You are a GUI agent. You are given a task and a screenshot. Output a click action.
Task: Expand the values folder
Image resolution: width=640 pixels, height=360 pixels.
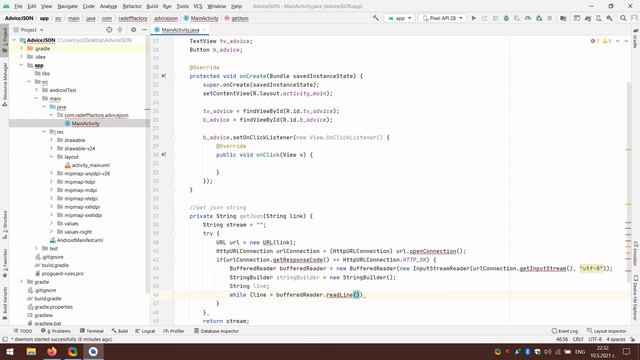tap(52, 223)
